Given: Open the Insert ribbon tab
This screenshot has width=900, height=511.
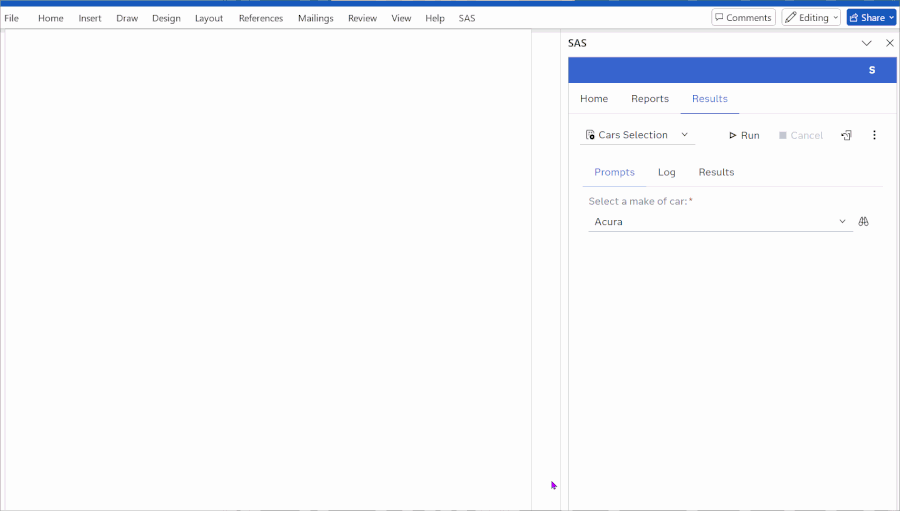Looking at the screenshot, I should 90,18.
